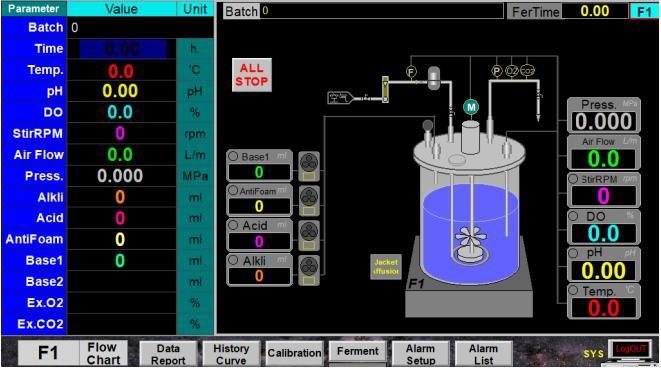Click the Alkli pump icon
The height and width of the screenshot is (368, 661).
click(309, 271)
